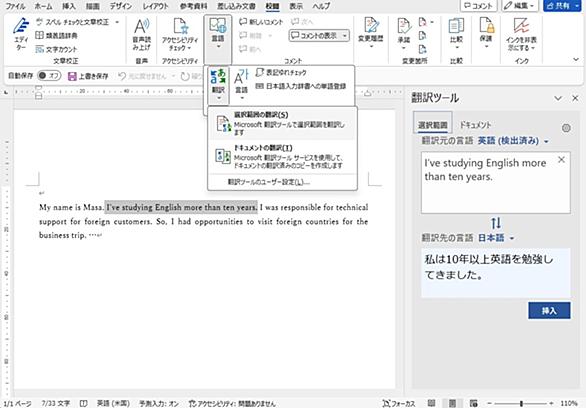Image resolution: width=586 pixels, height=408 pixels.
Task: Click the コメント button at top
Action: (479, 6)
